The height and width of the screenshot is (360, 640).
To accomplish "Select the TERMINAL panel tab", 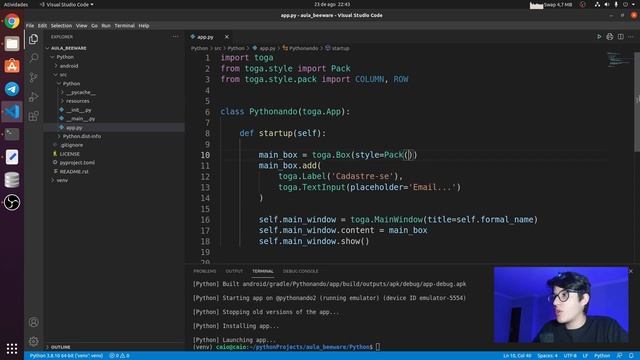I will pos(262,271).
